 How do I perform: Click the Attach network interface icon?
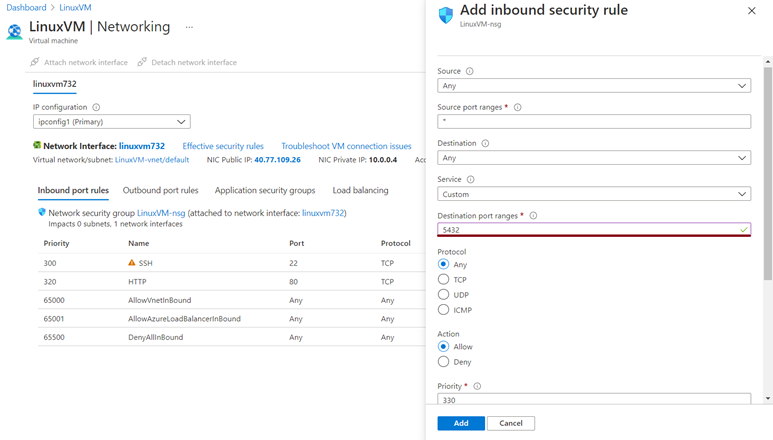click(35, 62)
